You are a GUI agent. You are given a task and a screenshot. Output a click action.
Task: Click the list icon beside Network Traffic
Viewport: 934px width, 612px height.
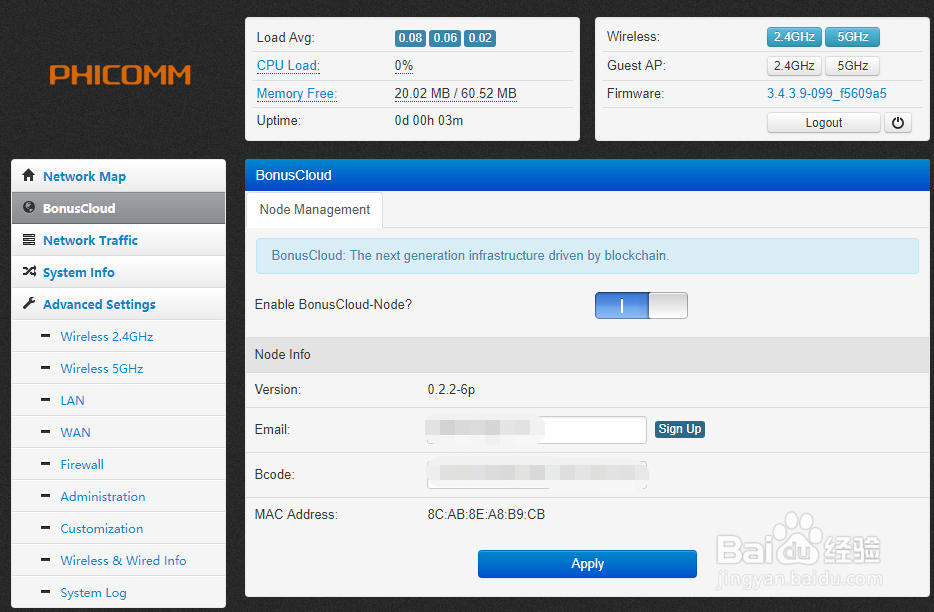pyautogui.click(x=29, y=240)
